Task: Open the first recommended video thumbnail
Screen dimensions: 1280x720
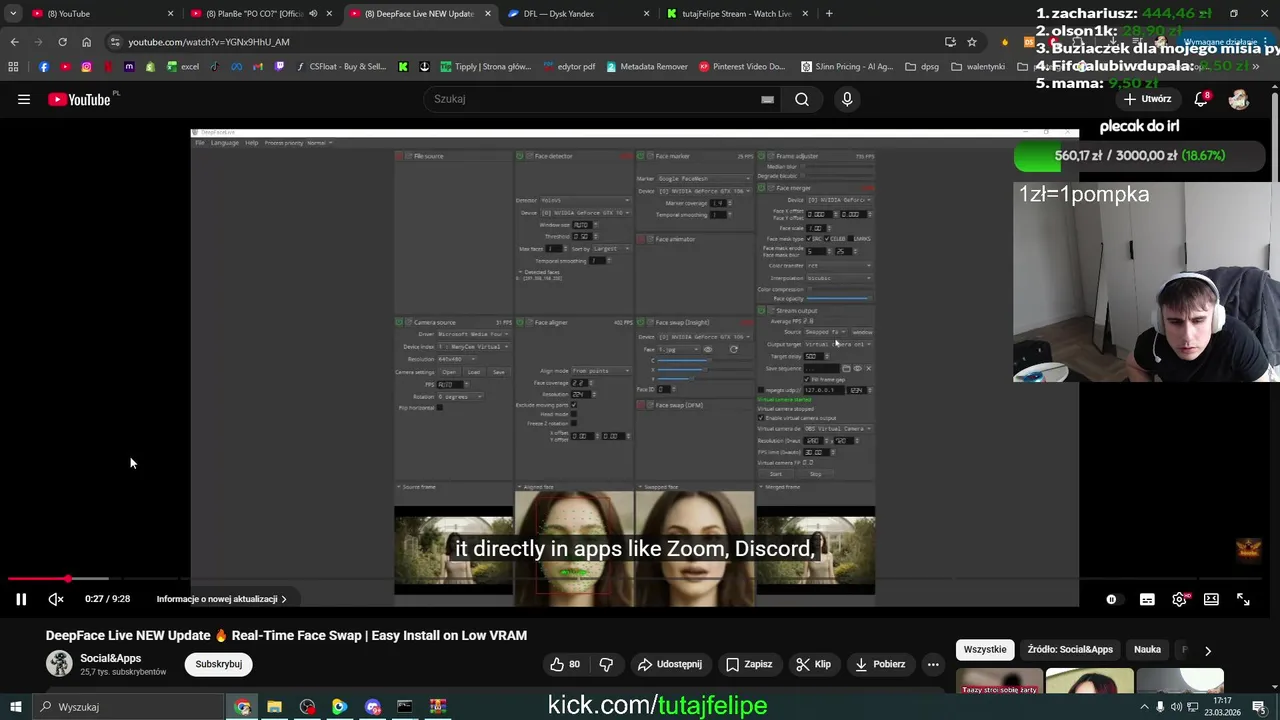Action: click(998, 681)
